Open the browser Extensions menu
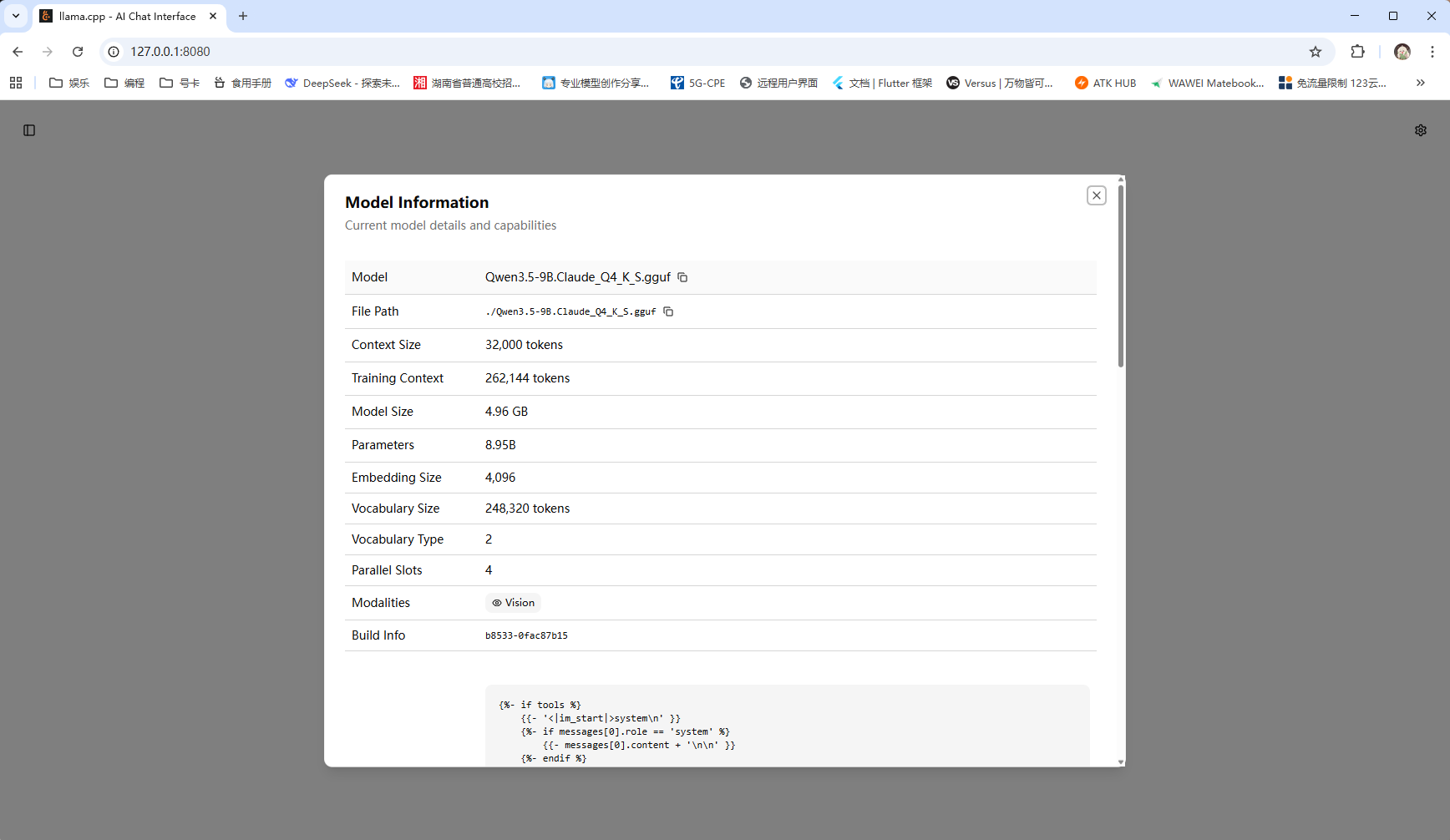 [x=1357, y=52]
